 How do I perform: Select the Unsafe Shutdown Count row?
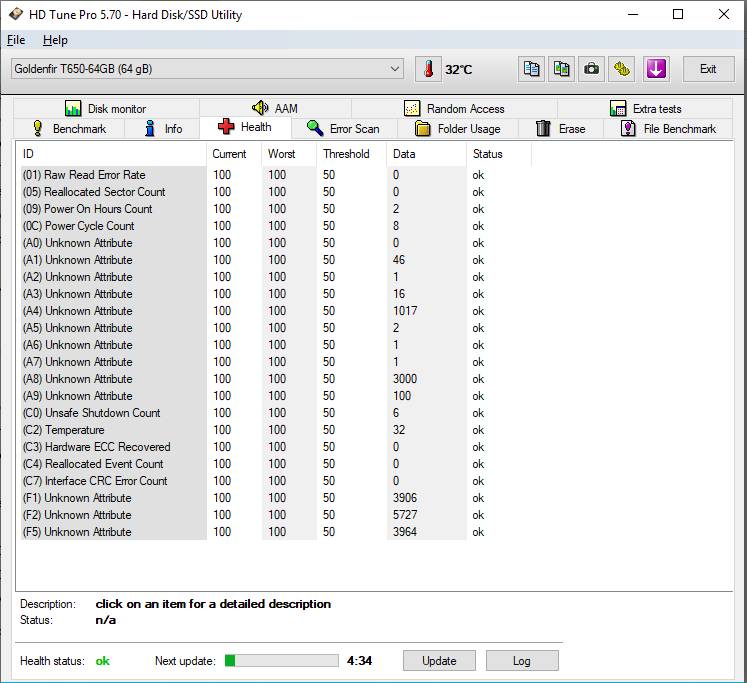[276, 413]
